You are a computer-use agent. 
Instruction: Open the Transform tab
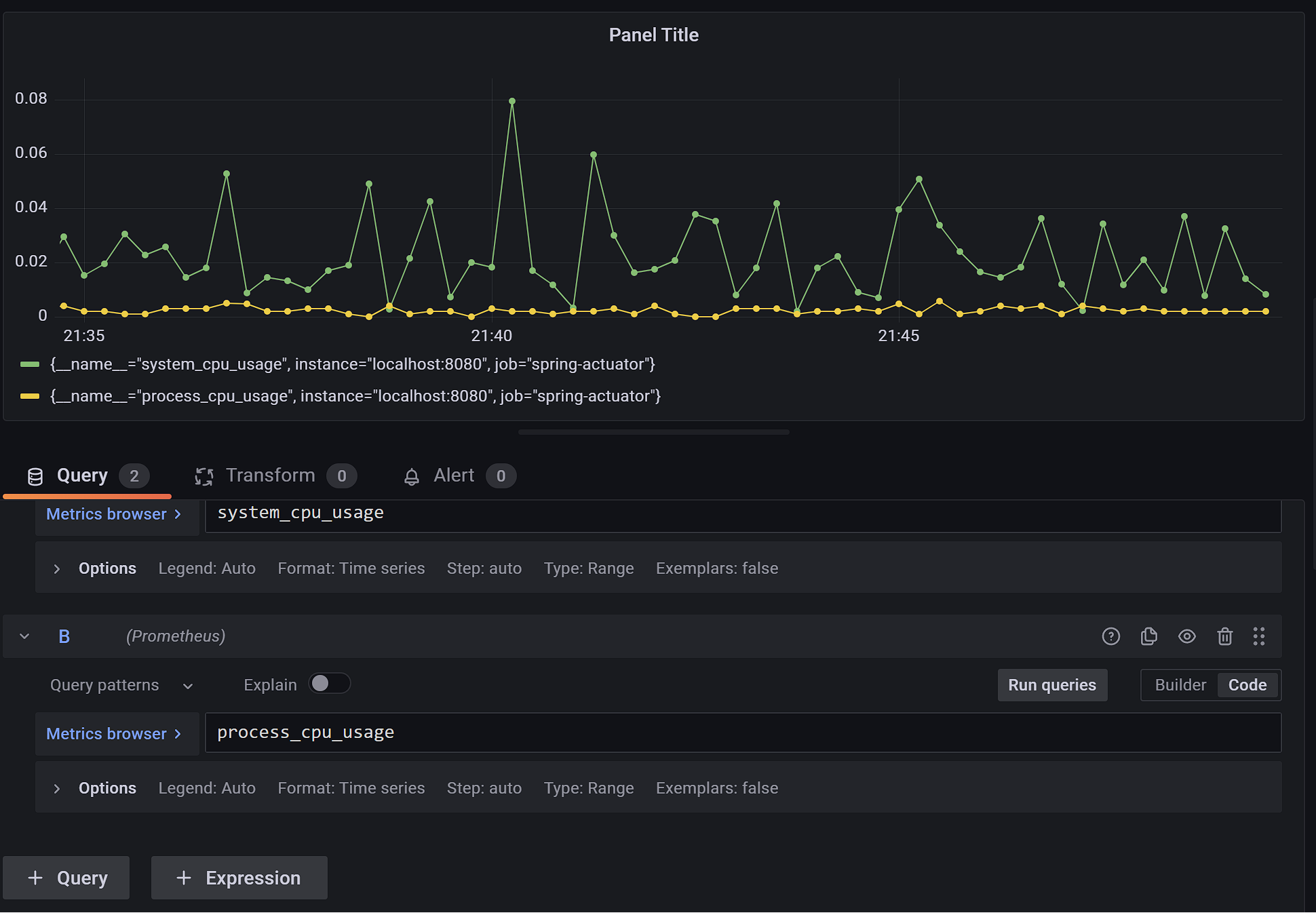click(271, 475)
